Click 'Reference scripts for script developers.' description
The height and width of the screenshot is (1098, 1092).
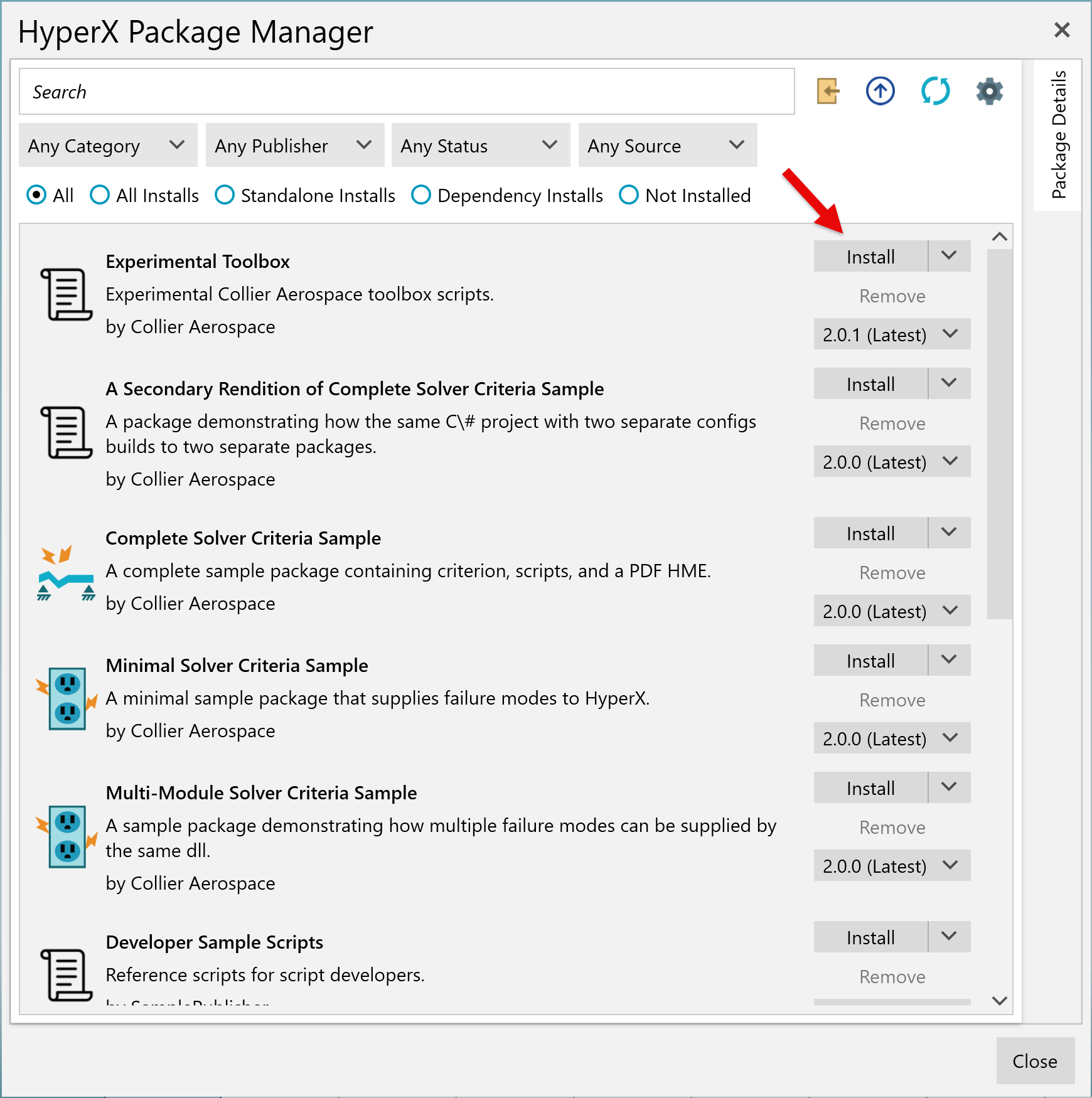[265, 974]
